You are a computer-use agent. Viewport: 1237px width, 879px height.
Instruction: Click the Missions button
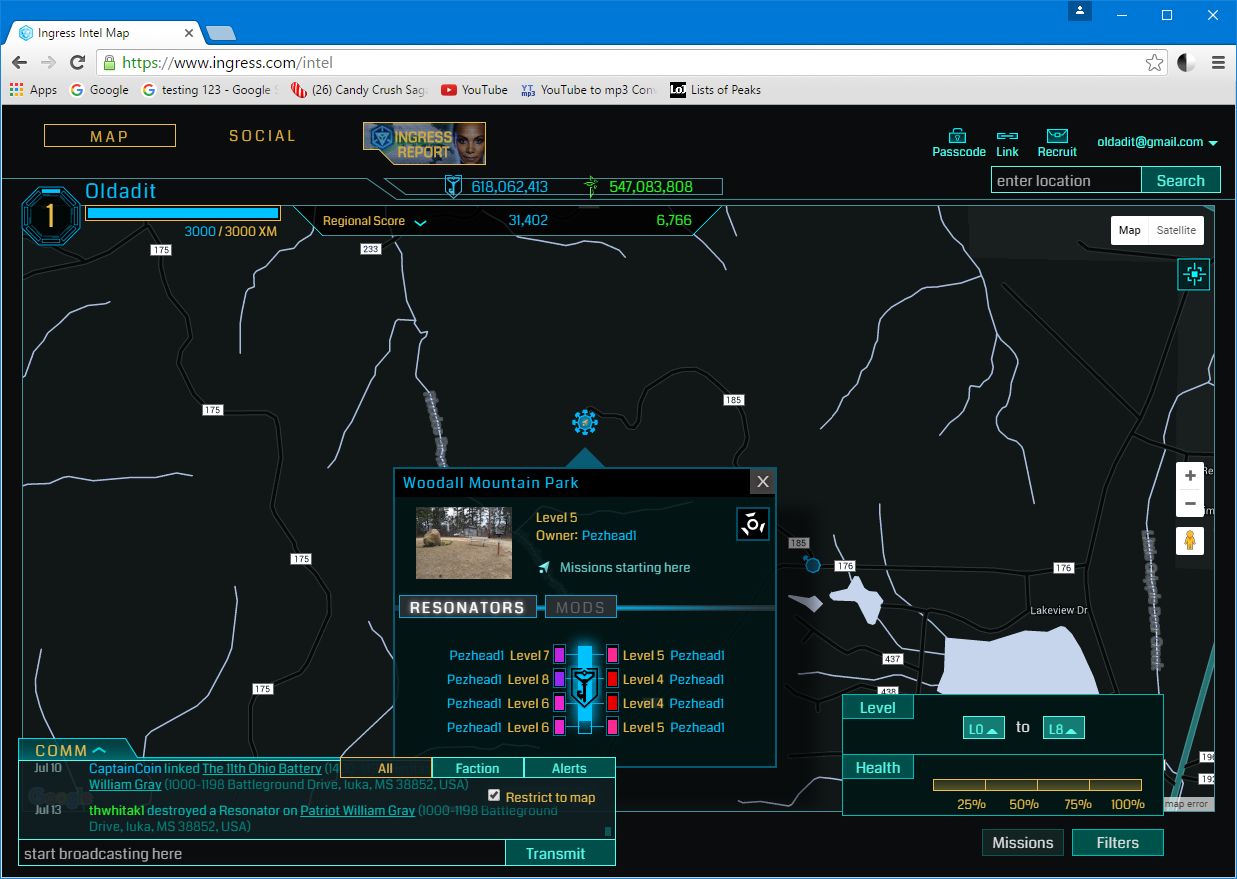pos(1022,843)
